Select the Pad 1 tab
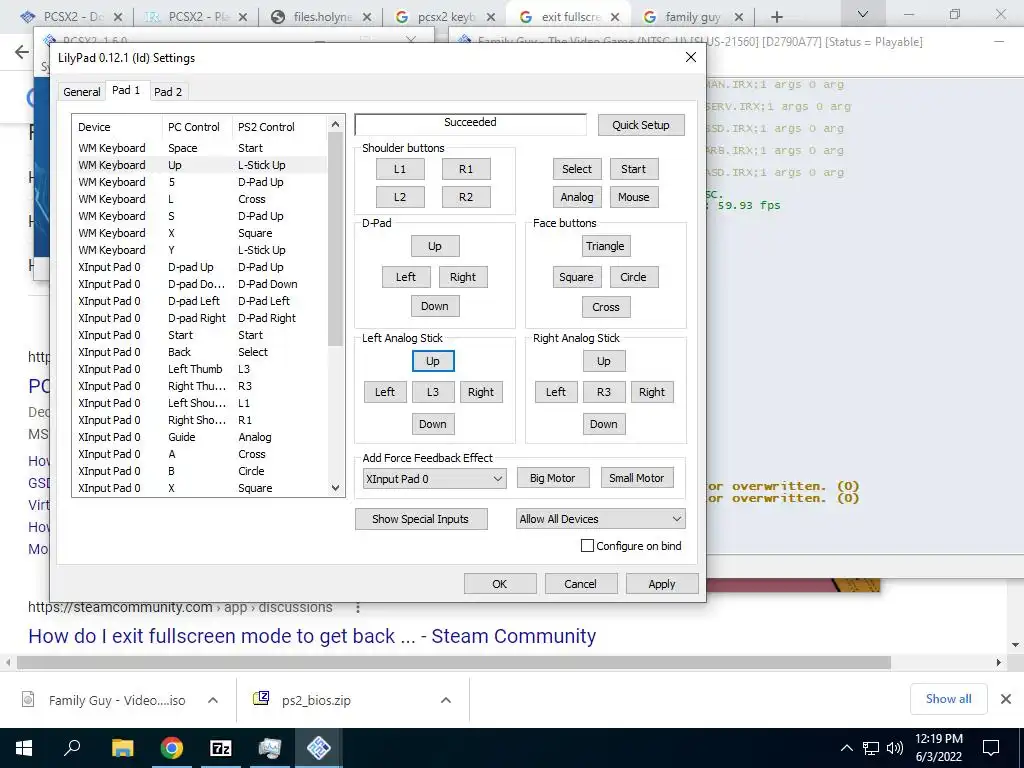 click(126, 90)
